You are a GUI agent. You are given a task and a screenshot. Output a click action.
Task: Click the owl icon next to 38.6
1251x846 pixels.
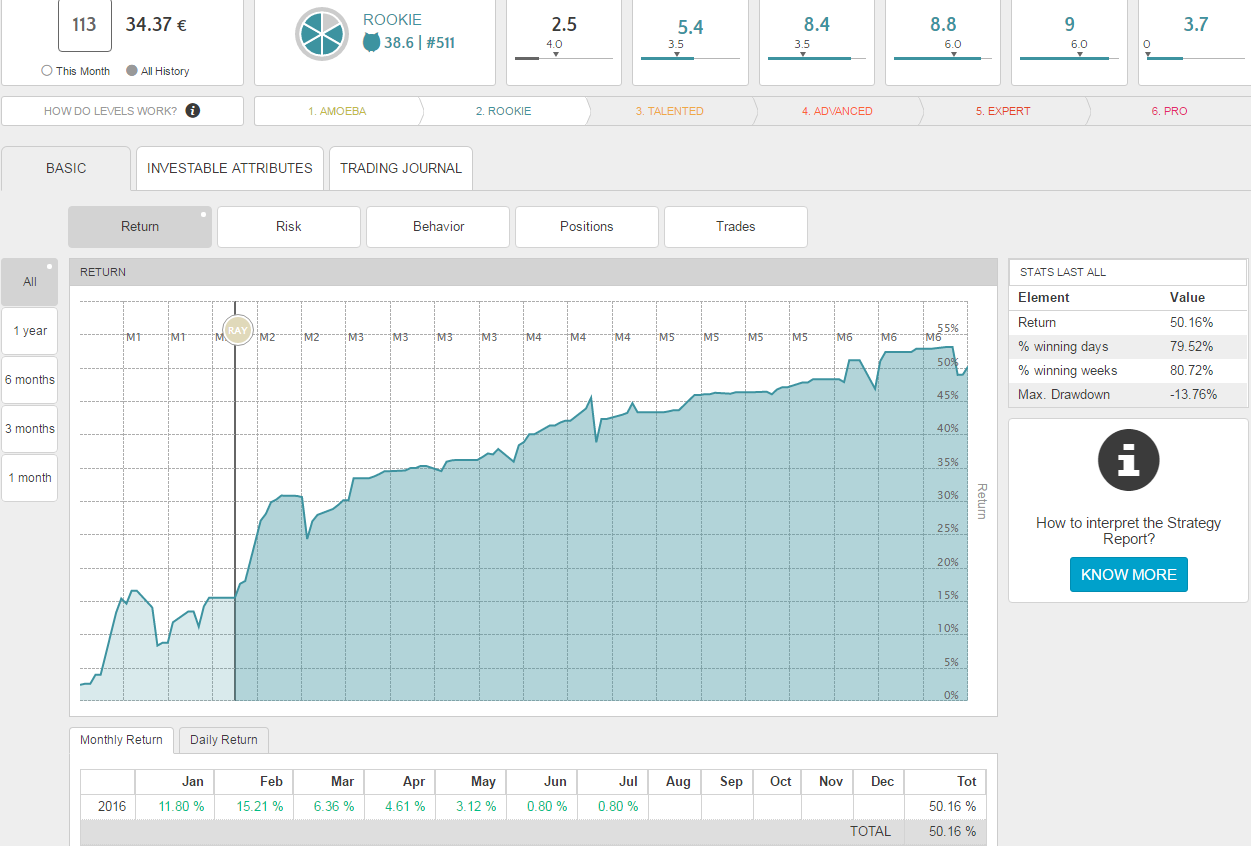click(371, 43)
